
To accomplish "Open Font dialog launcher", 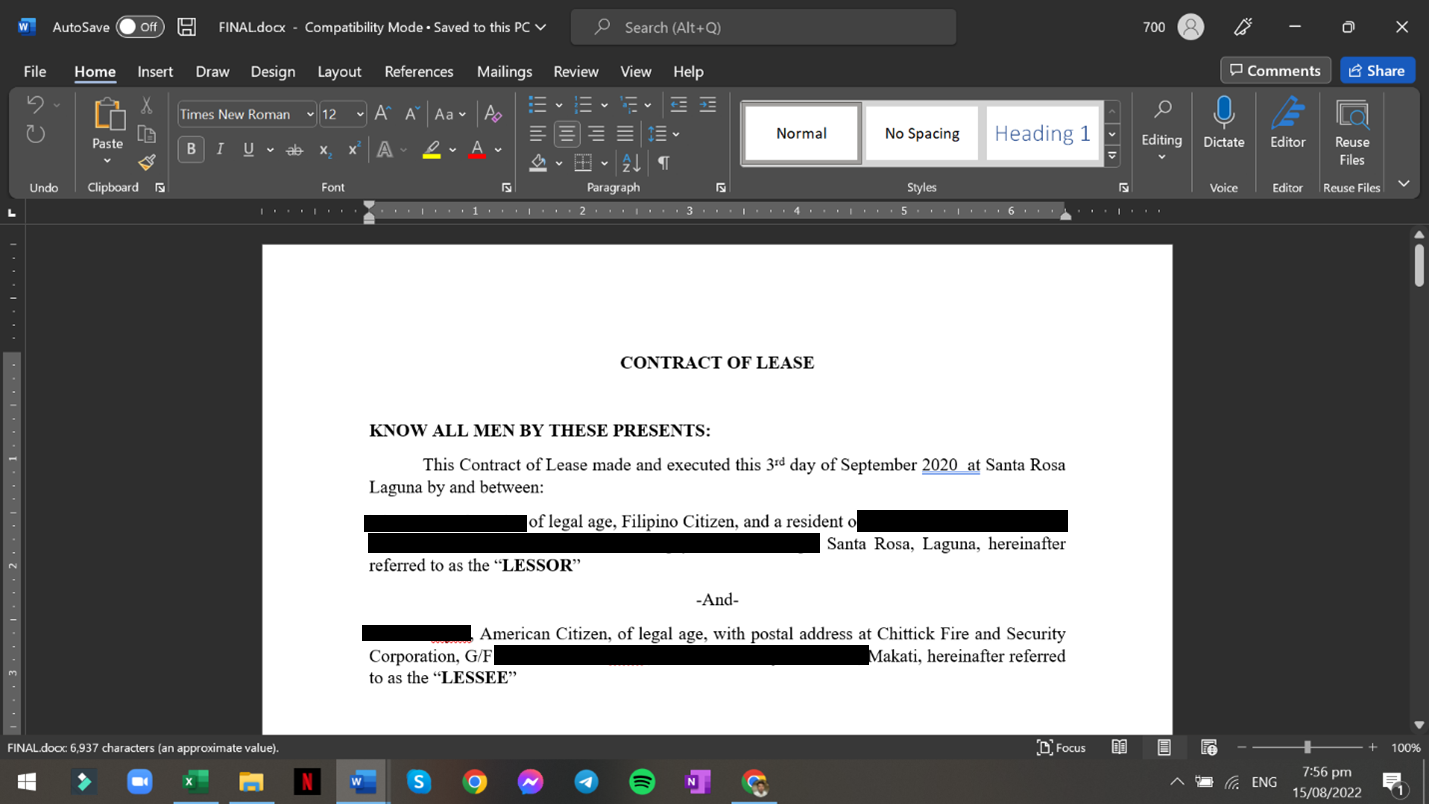I will 506,187.
